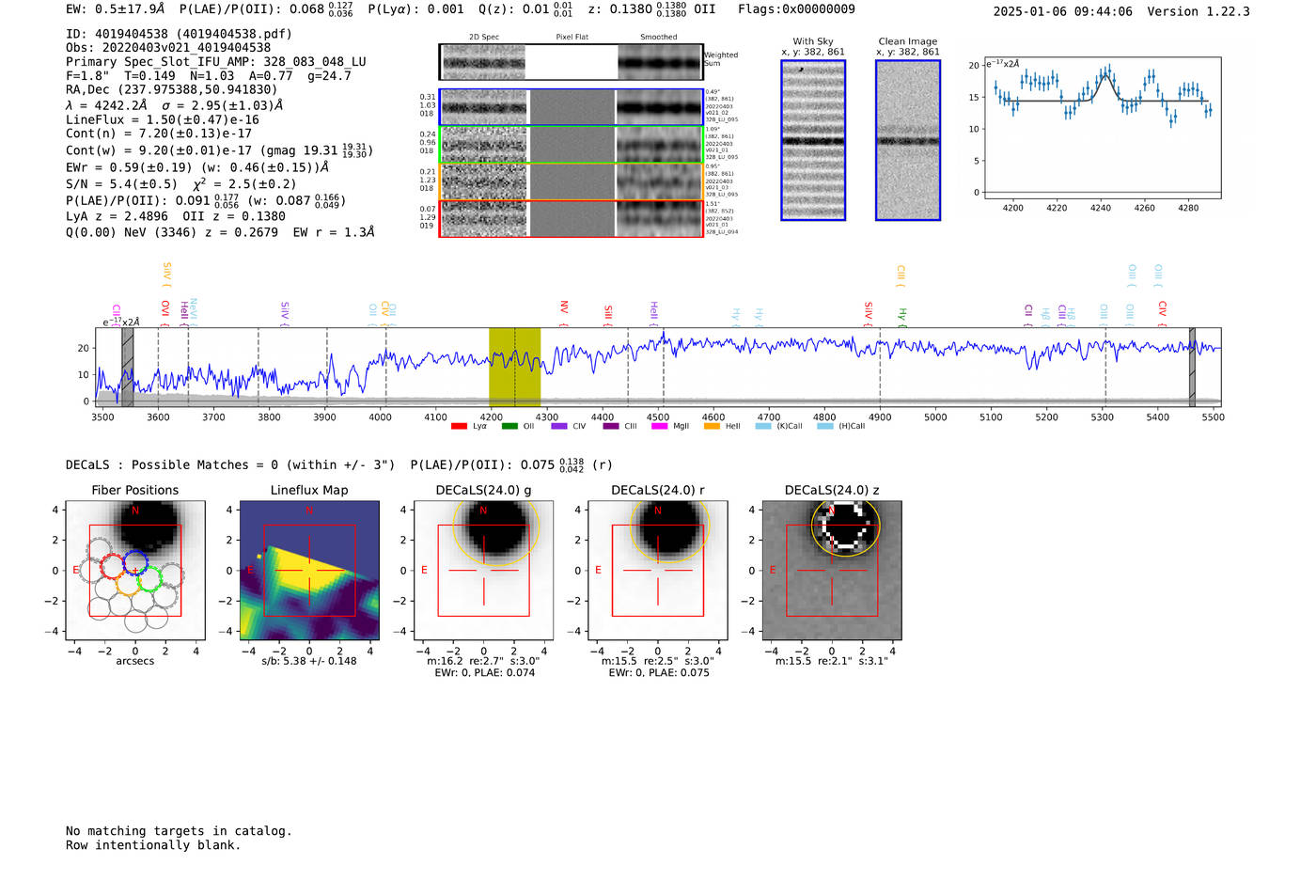Click the magenta MgII legend swatch
The height and width of the screenshot is (896, 1316).
pyautogui.click(x=660, y=426)
